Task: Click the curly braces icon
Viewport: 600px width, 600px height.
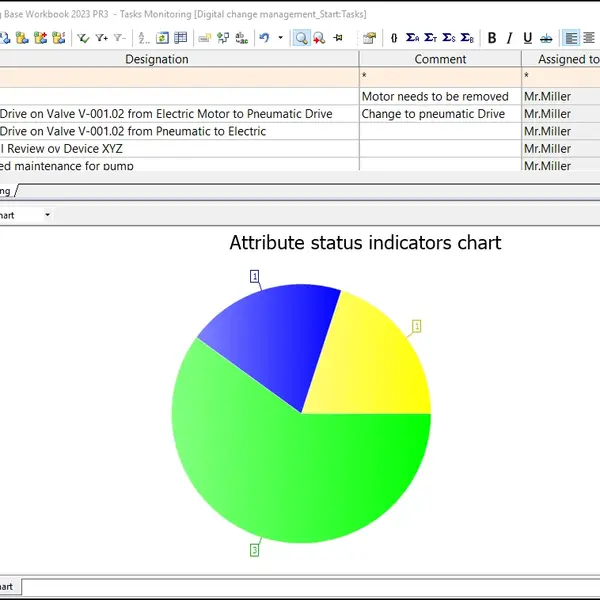Action: [394, 38]
